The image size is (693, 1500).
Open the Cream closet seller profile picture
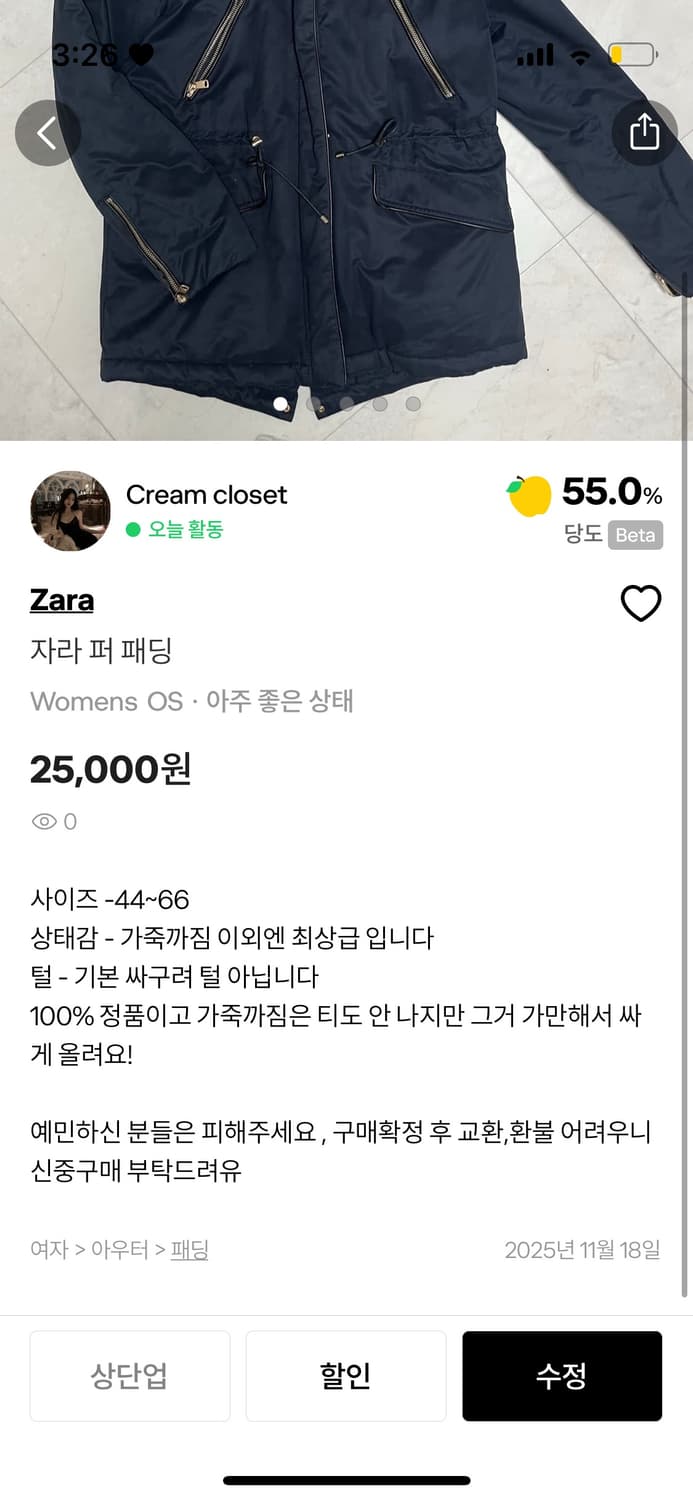pos(69,510)
